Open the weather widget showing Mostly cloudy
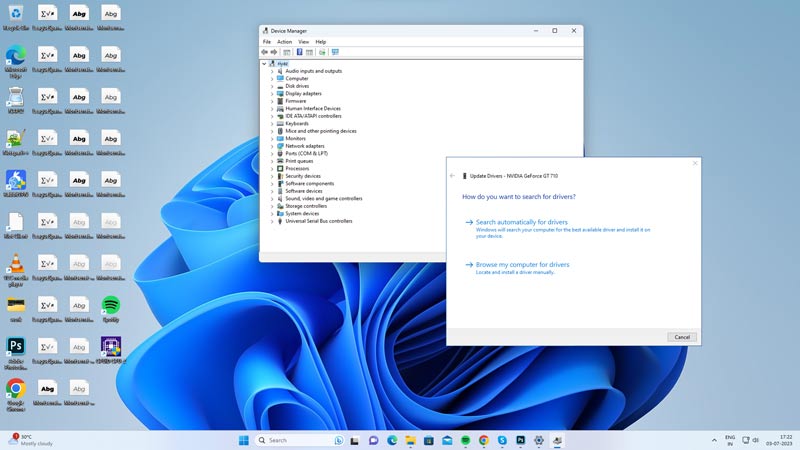Image resolution: width=800 pixels, height=450 pixels. click(x=31, y=440)
